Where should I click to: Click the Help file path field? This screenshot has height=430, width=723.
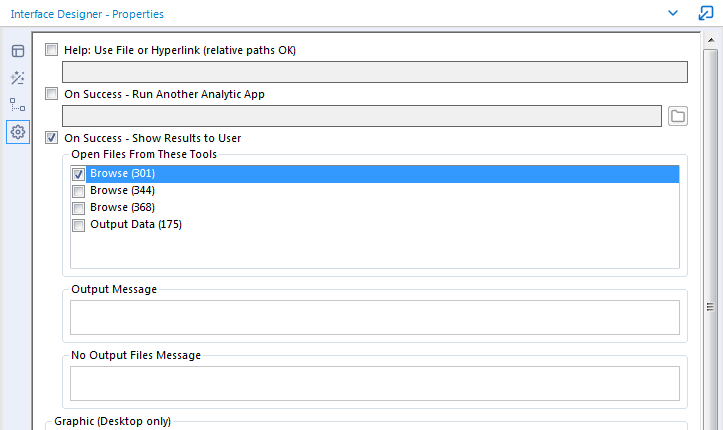coord(374,72)
